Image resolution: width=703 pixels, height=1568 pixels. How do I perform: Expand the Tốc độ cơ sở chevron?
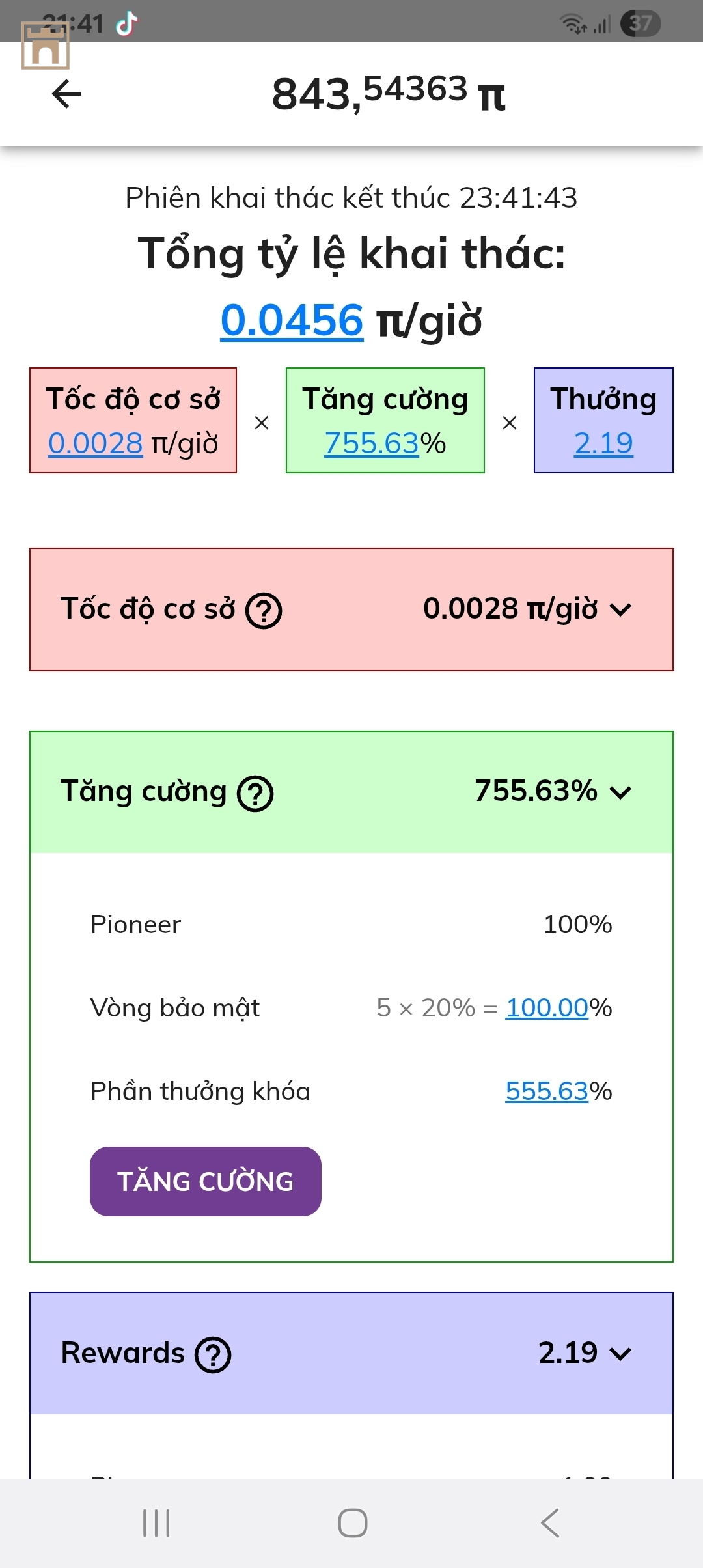point(620,610)
